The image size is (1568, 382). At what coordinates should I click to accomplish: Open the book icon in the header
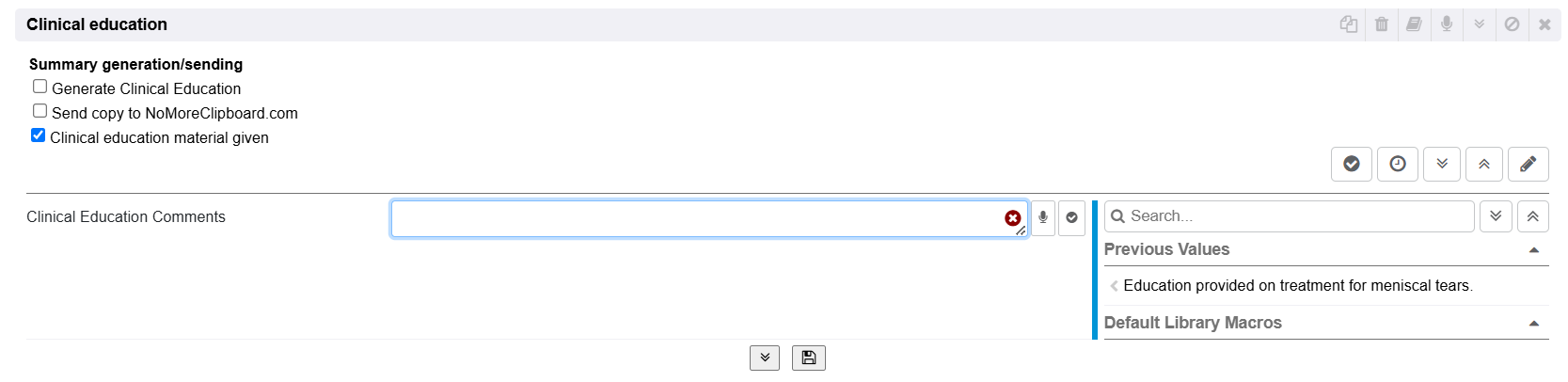pos(1414,24)
